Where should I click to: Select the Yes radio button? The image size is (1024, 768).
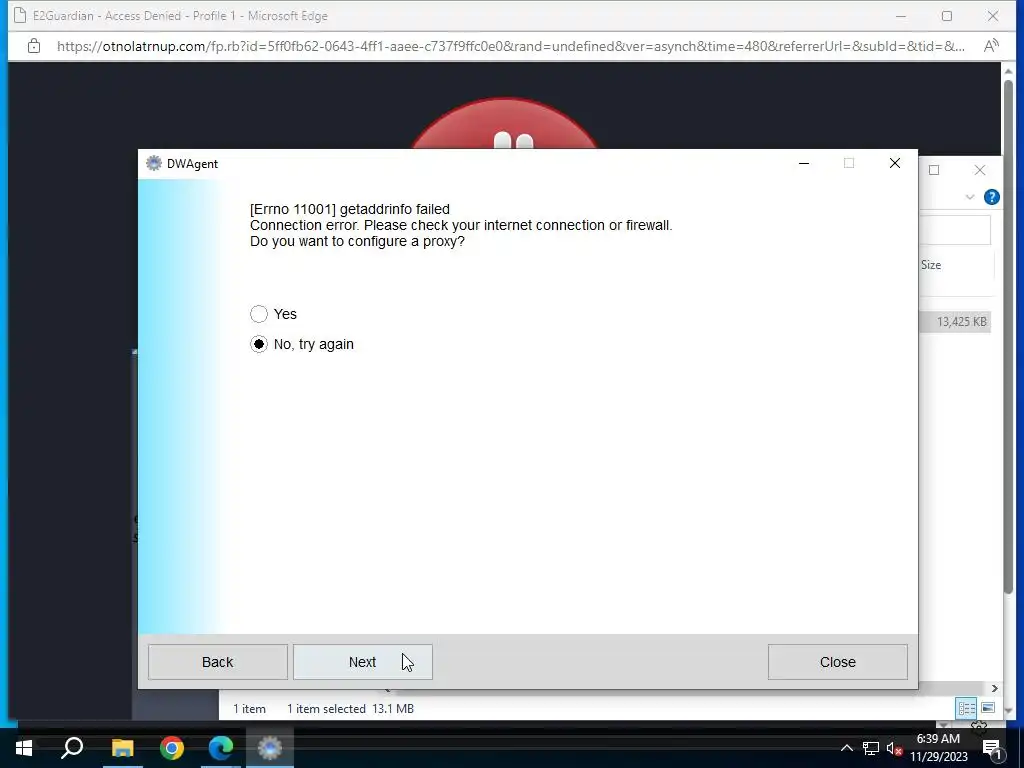pos(259,314)
